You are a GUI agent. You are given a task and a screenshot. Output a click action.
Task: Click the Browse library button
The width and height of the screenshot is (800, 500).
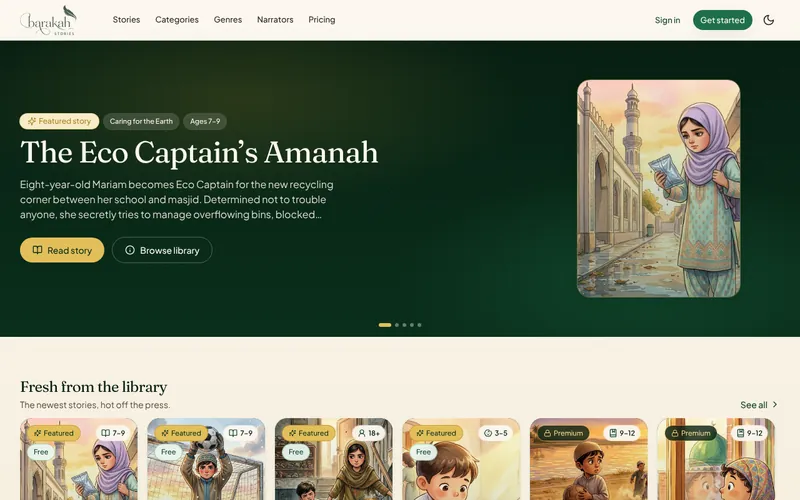(x=162, y=250)
